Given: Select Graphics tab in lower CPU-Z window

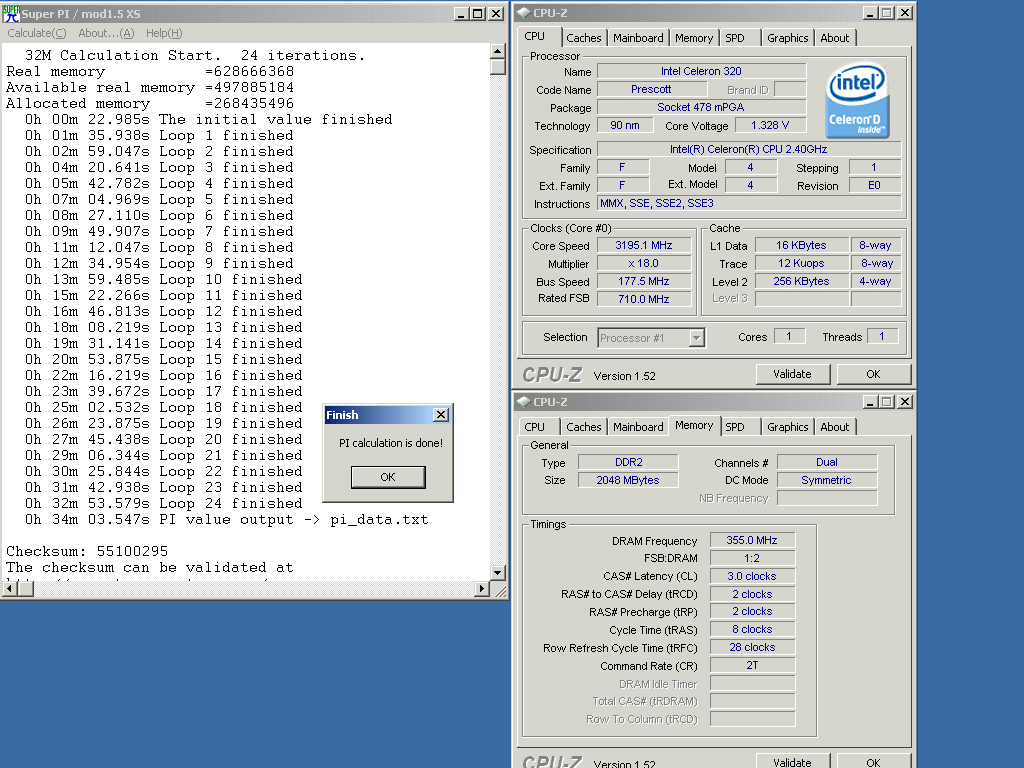Looking at the screenshot, I should coord(787,426).
